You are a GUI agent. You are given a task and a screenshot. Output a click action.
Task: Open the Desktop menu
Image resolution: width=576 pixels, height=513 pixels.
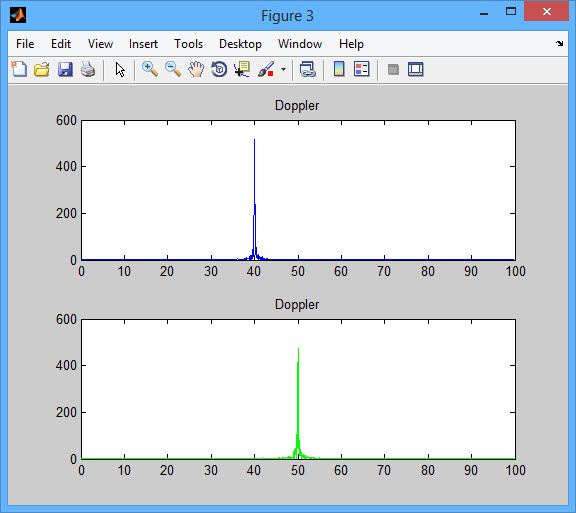tap(240, 44)
